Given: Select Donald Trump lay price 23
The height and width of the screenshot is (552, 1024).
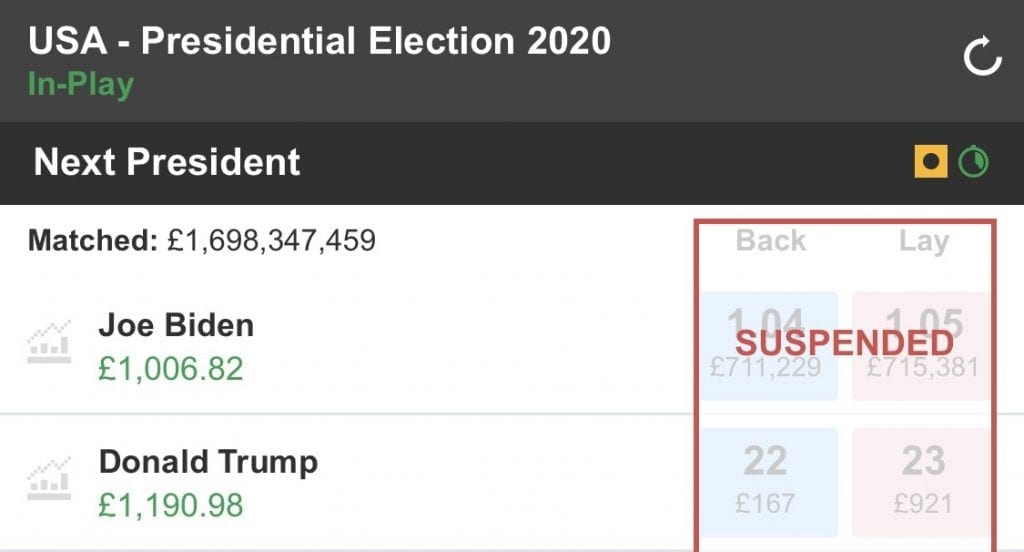Looking at the screenshot, I should click(922, 483).
